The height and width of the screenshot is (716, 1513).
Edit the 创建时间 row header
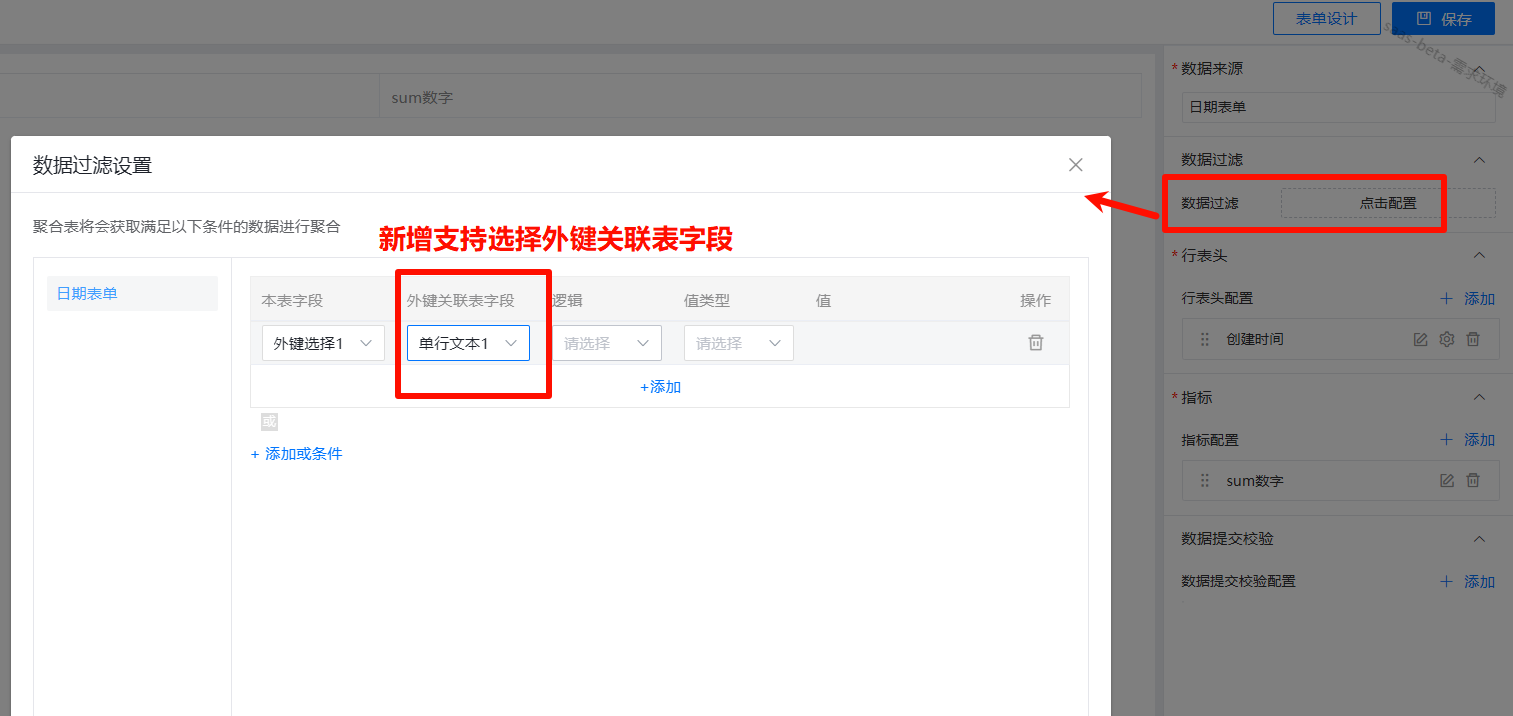coord(1420,340)
